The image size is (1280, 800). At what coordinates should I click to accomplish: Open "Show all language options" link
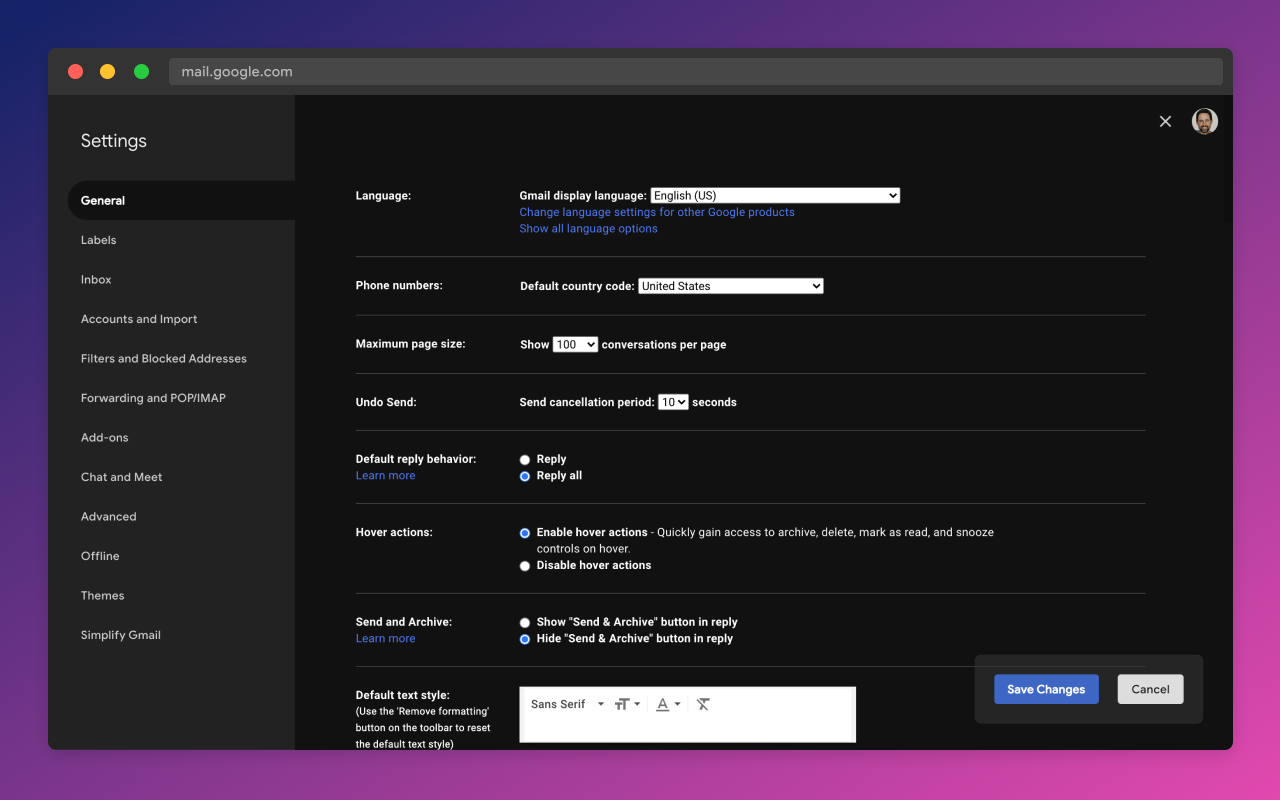[588, 229]
